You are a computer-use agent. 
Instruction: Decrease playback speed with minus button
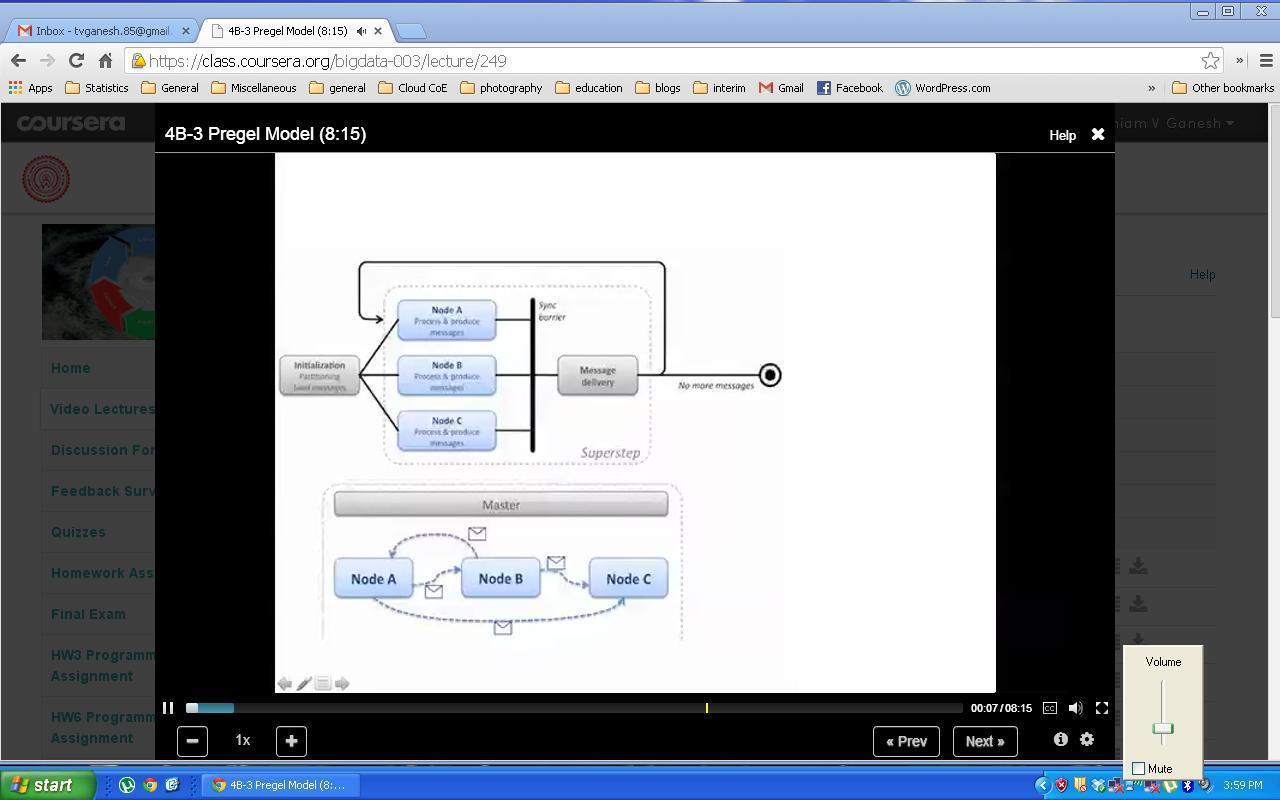(192, 741)
